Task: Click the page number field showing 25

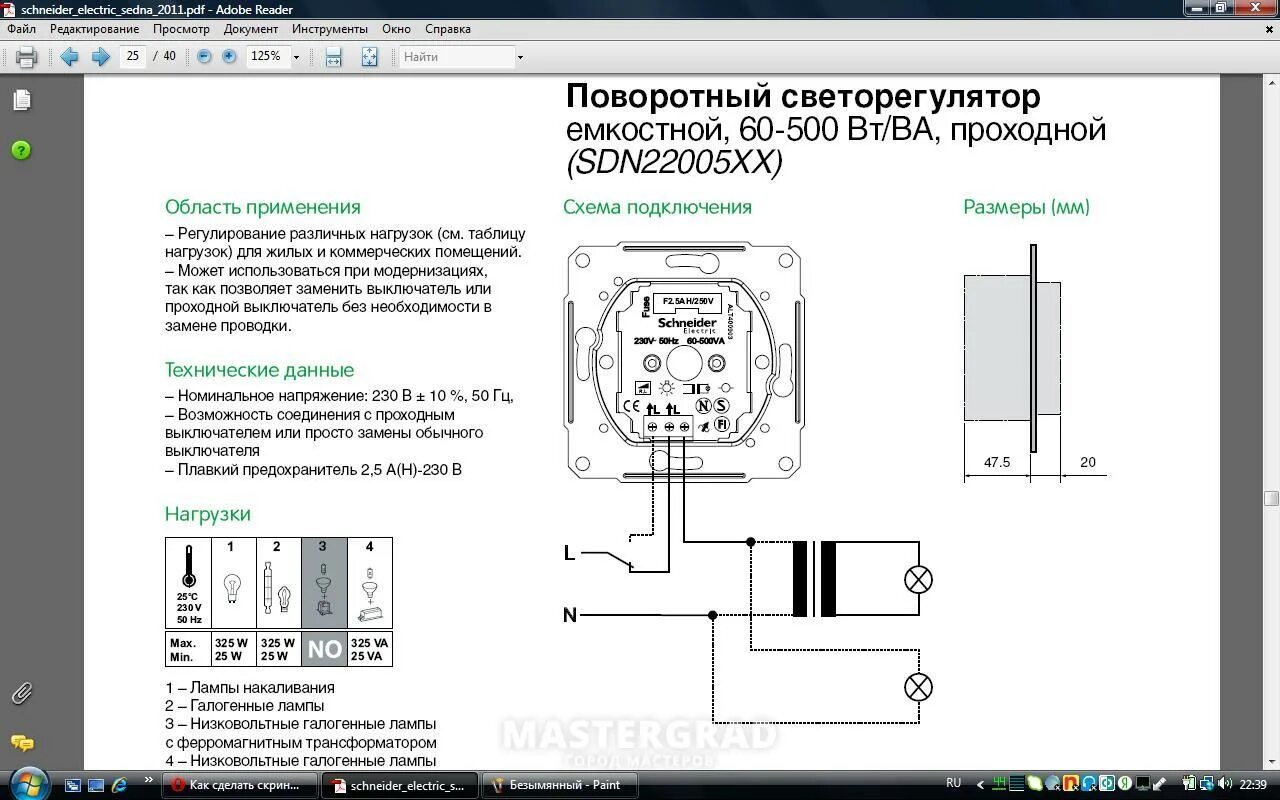Action: [133, 56]
